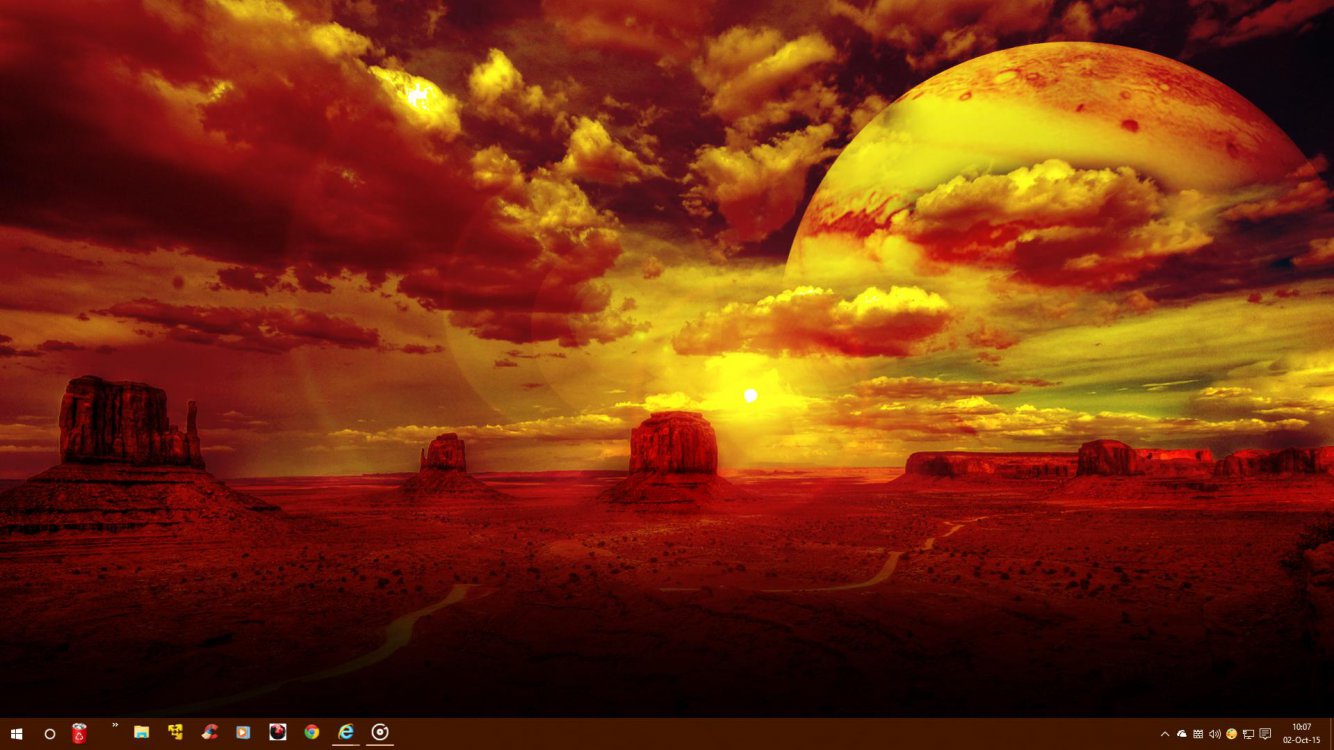Launch File Explorer from the taskbar

coord(142,732)
